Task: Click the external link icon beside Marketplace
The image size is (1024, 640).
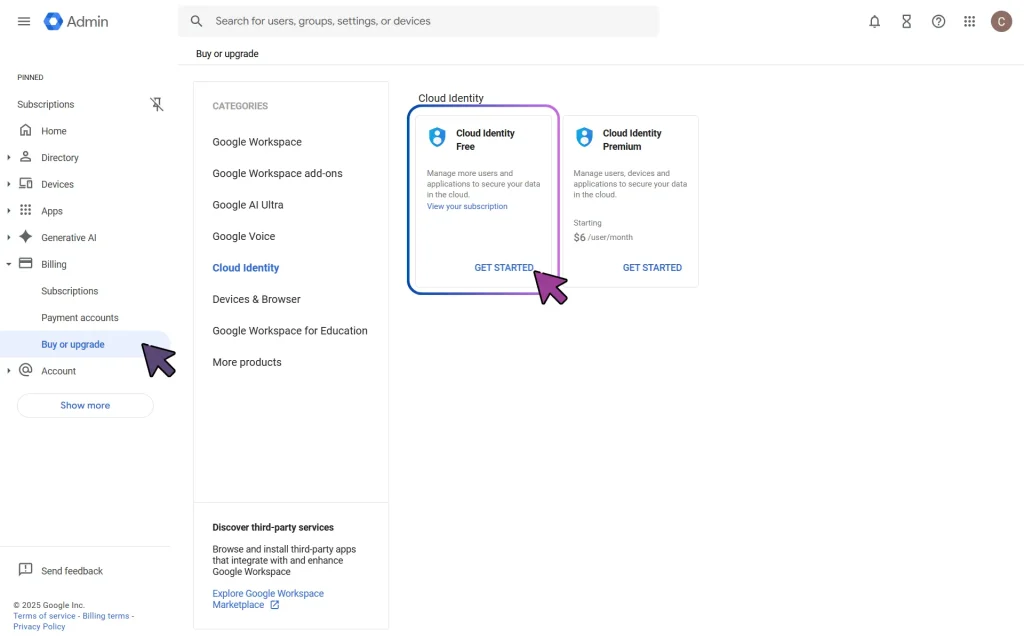Action: (x=275, y=605)
